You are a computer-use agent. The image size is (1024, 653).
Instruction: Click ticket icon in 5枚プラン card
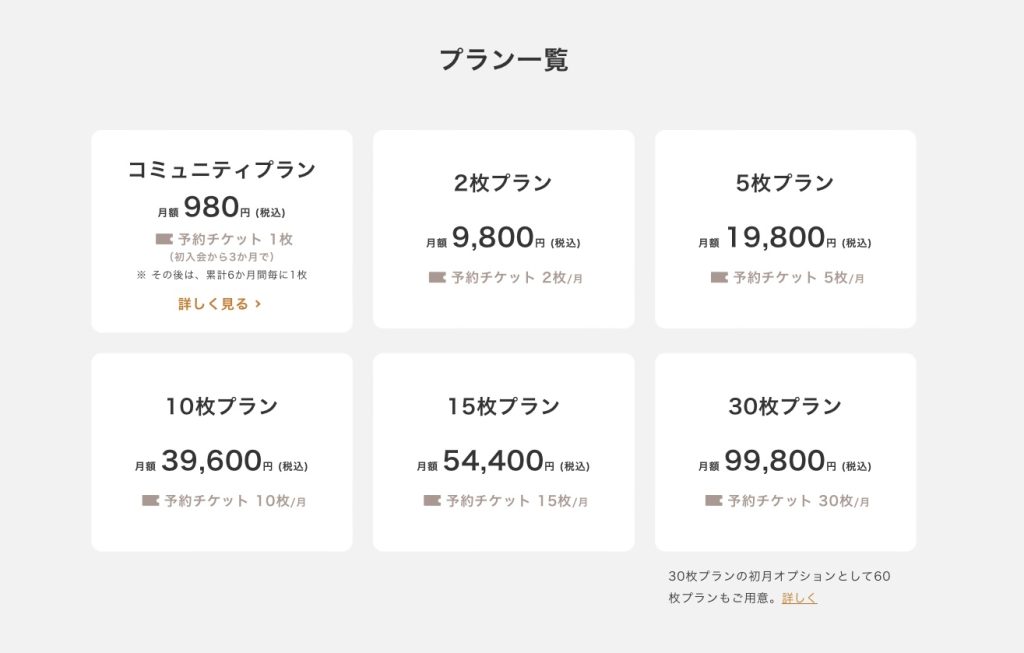(x=719, y=278)
